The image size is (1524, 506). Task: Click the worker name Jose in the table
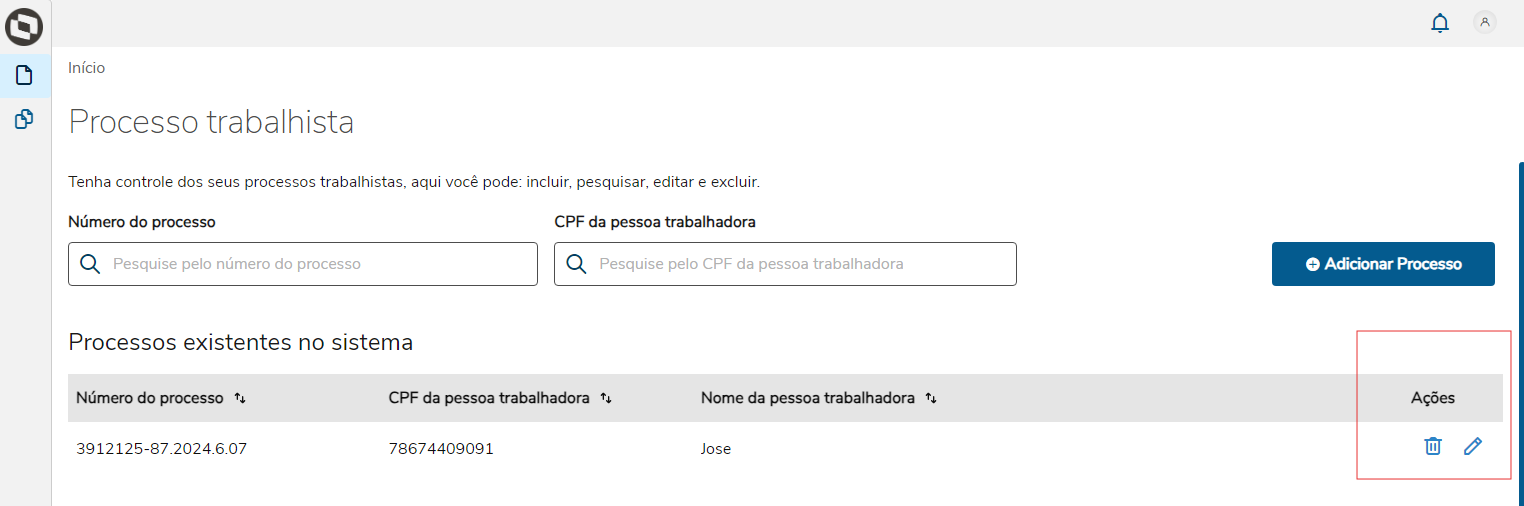pyautogui.click(x=716, y=449)
